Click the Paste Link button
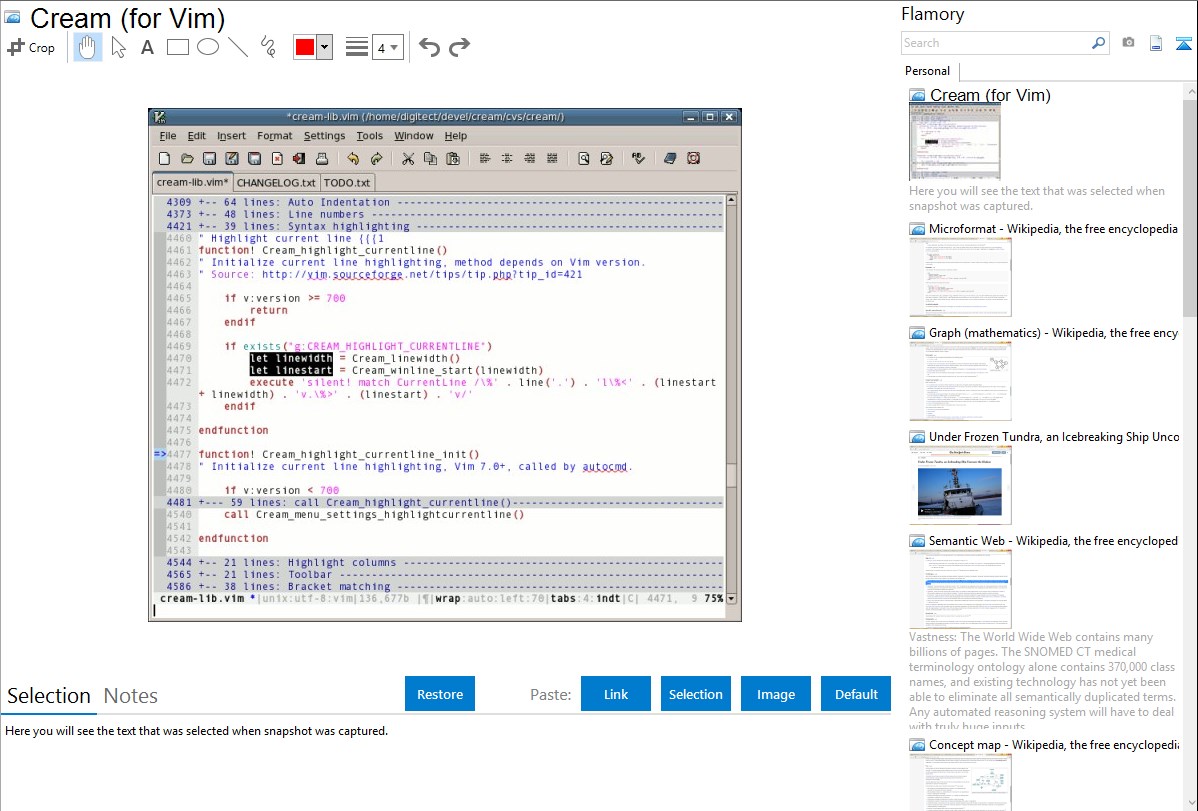Viewport: 1198px width, 811px height. (616, 694)
